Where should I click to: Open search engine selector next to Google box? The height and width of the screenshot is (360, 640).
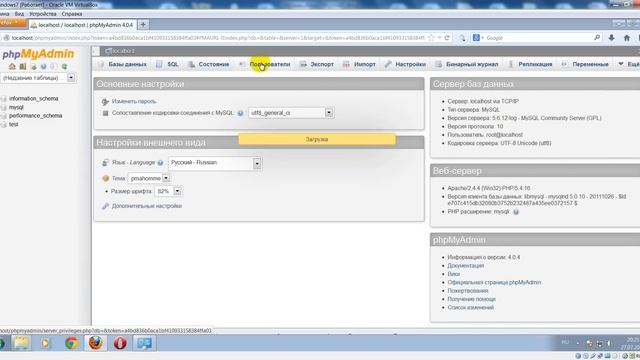tap(477, 38)
